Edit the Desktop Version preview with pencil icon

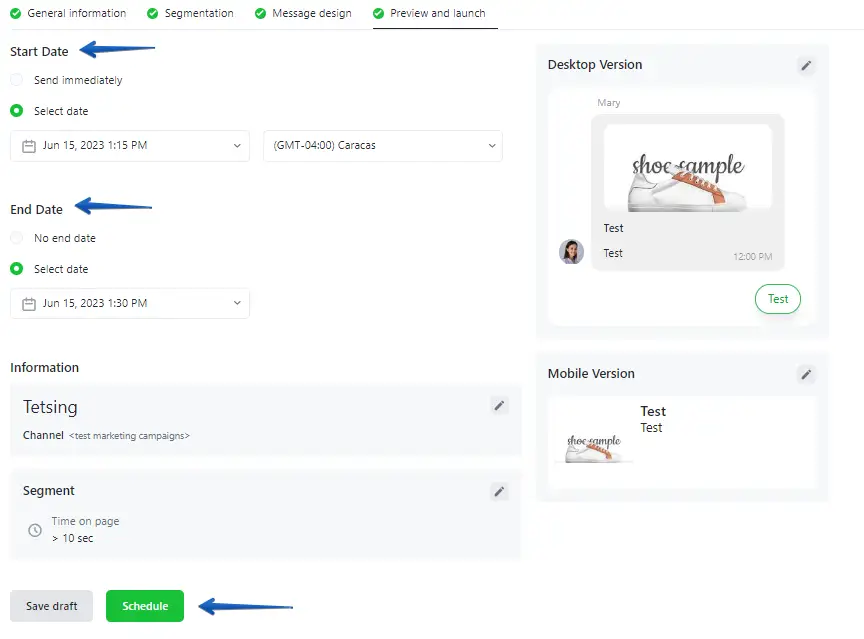tap(806, 66)
